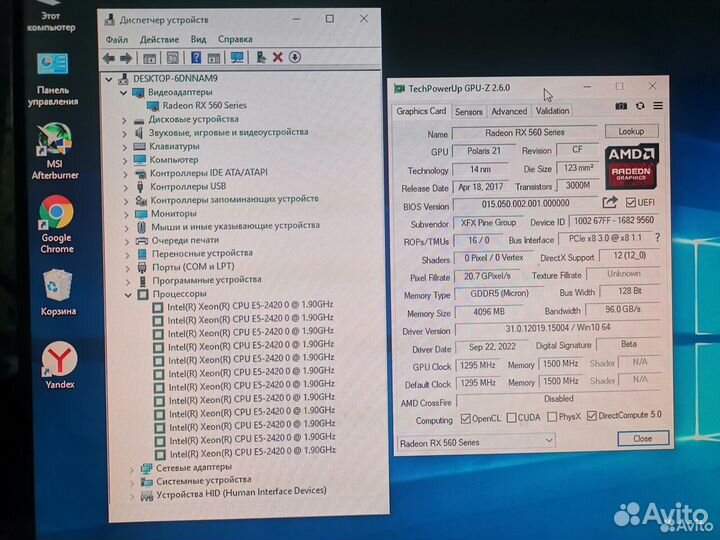Expand the Клавиатуры node
The width and height of the screenshot is (720, 540).
[124, 147]
